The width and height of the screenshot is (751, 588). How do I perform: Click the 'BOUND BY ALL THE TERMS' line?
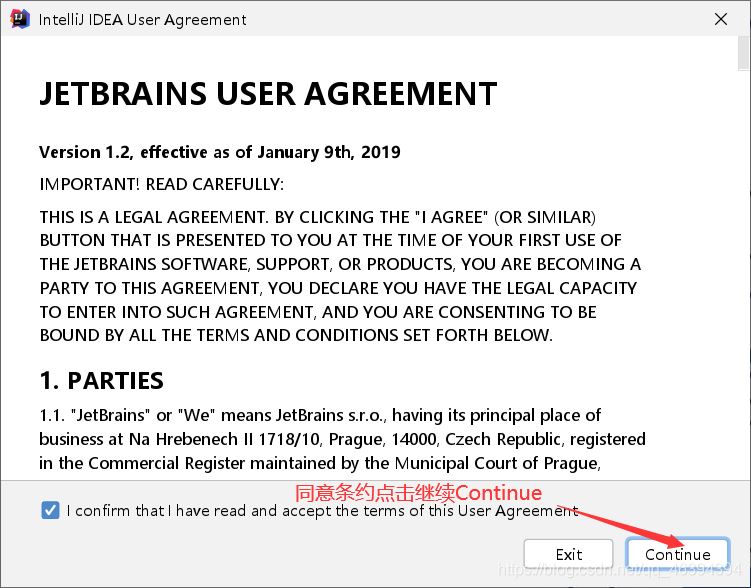pyautogui.click(x=296, y=335)
